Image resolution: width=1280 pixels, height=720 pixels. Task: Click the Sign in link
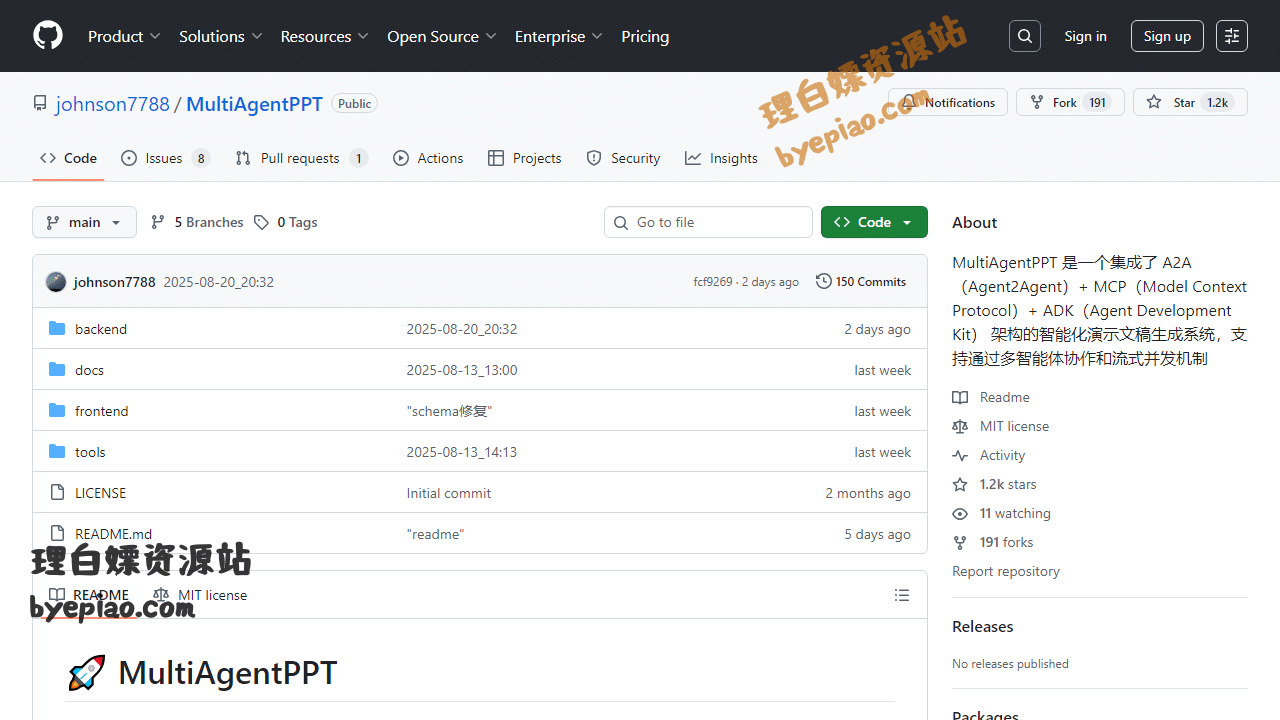(x=1085, y=36)
